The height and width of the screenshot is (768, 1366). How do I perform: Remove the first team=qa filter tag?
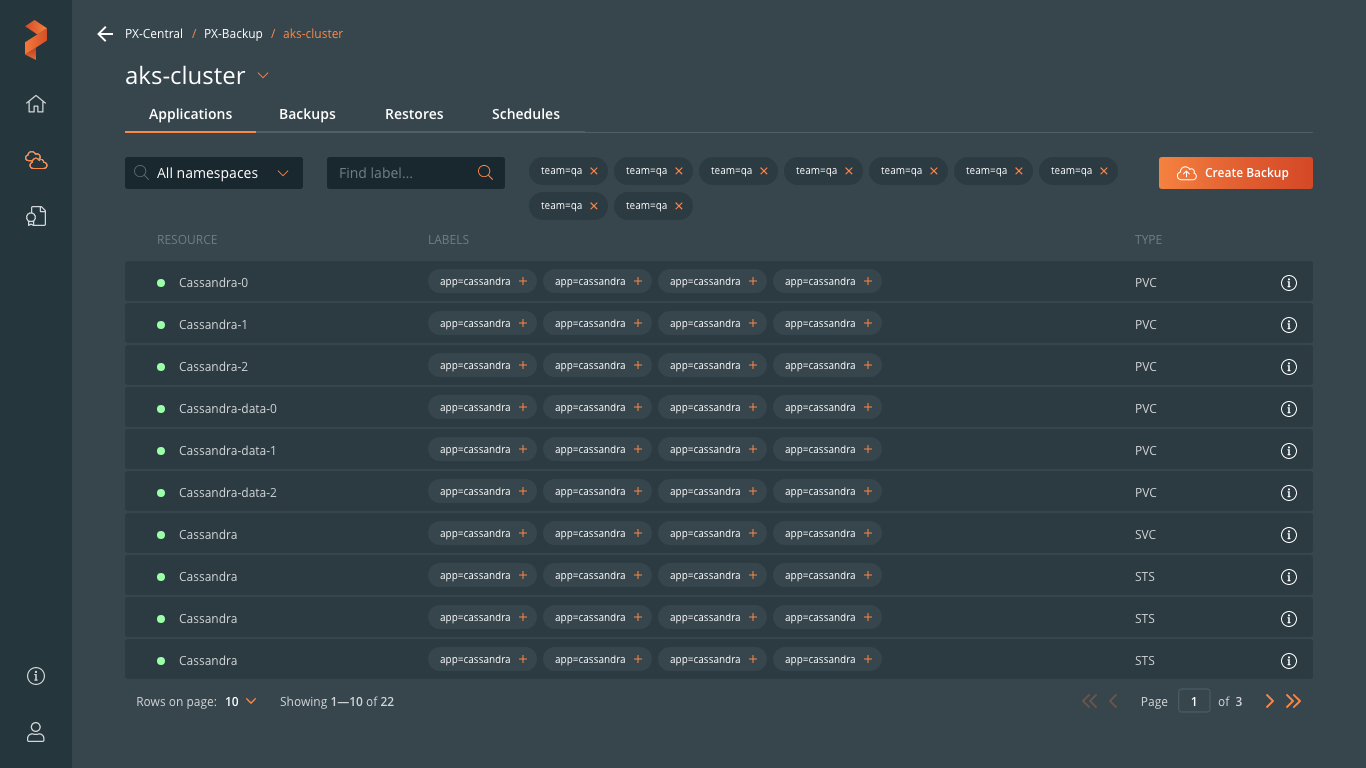click(x=594, y=171)
